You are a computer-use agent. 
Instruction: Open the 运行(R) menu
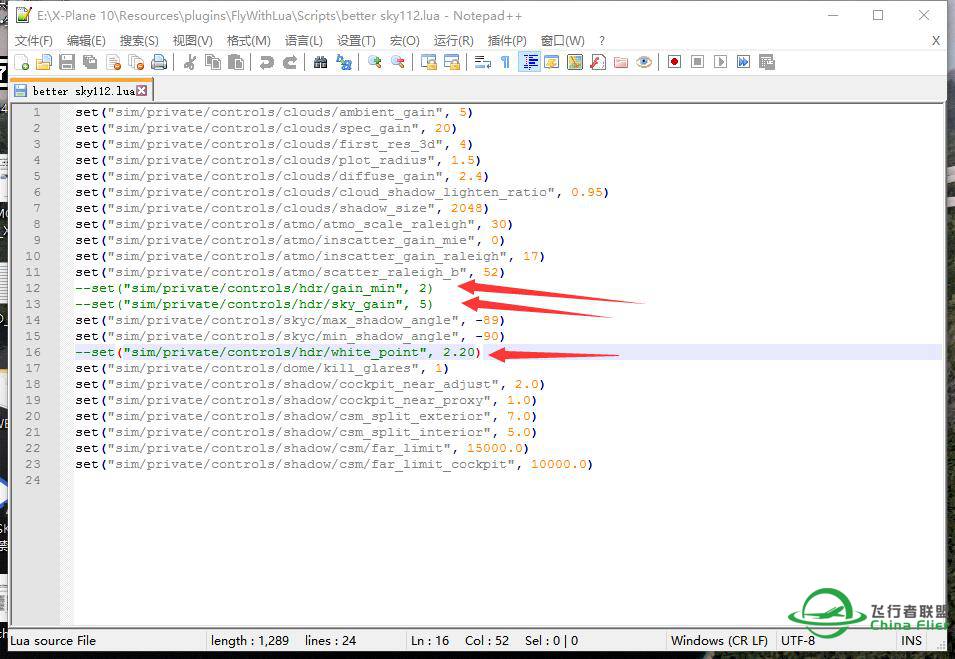click(x=453, y=41)
